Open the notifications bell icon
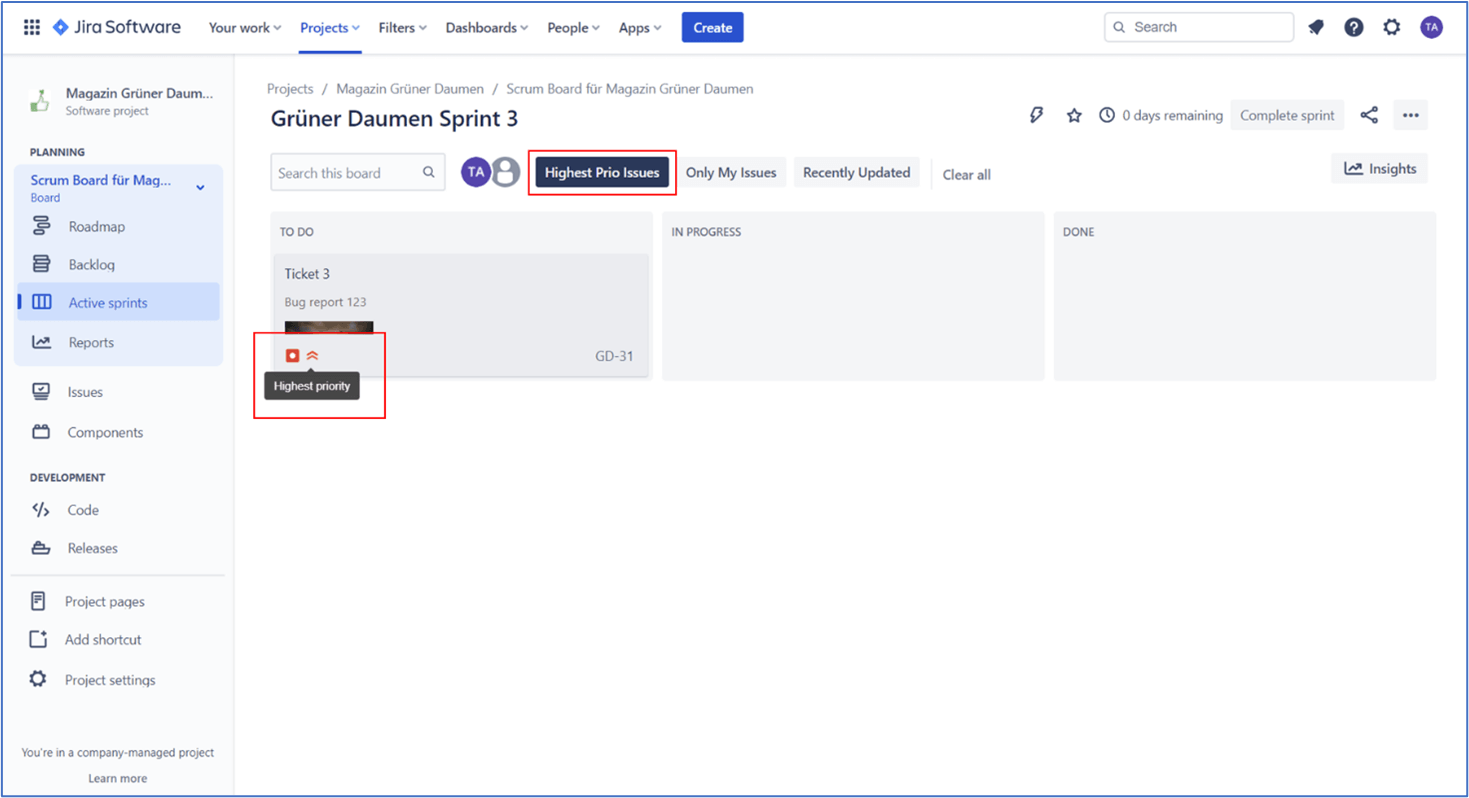Viewport: 1469px width, 798px height. [1316, 28]
